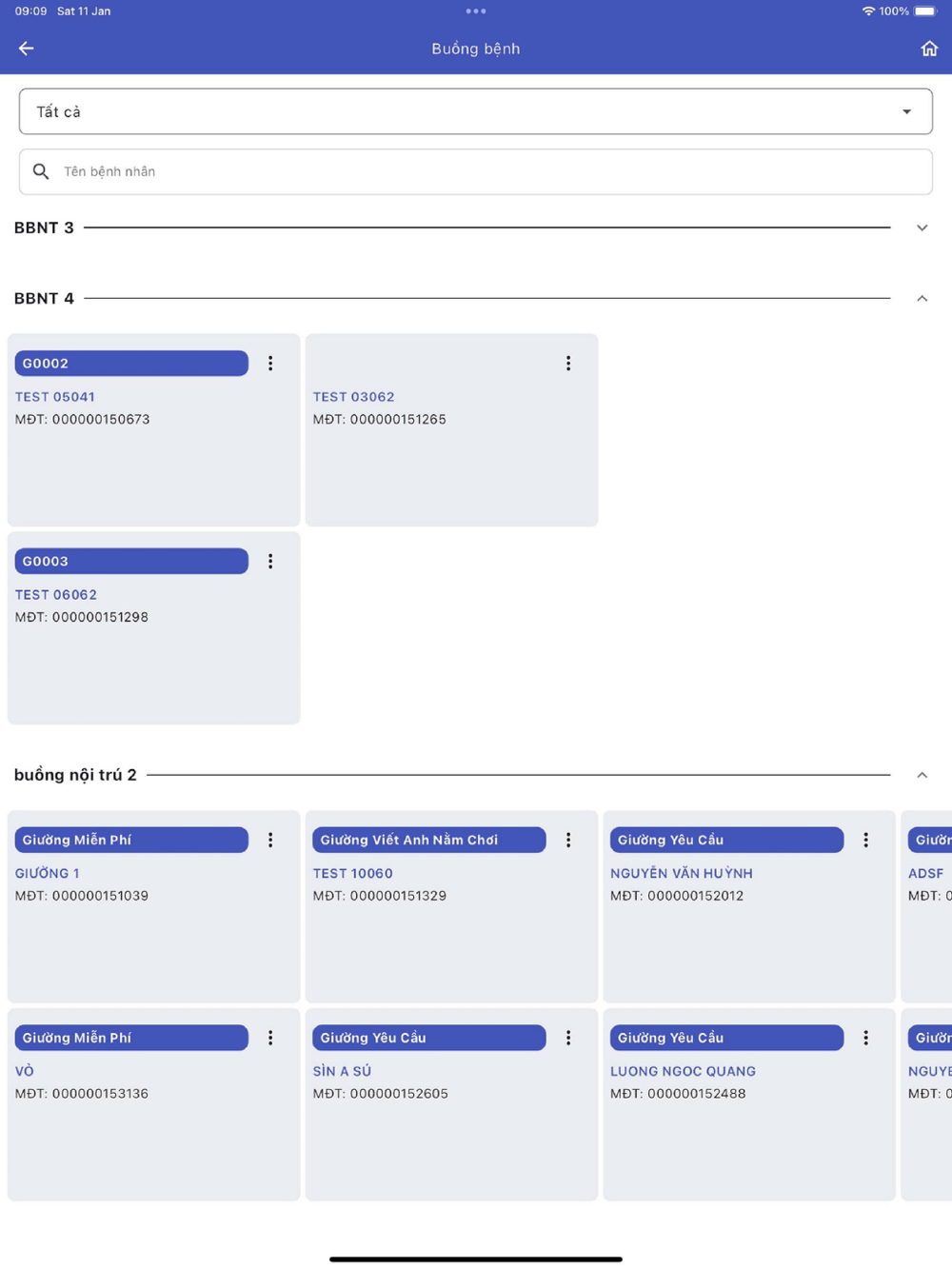Open three-dot menu on SÌN A SÚ card
This screenshot has width=952, height=1269.
tap(568, 1038)
